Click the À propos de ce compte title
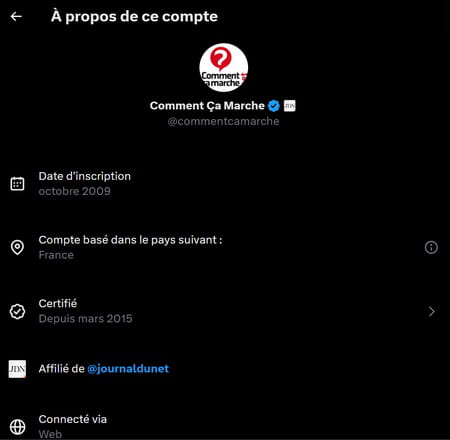This screenshot has width=450, height=440. 134,16
